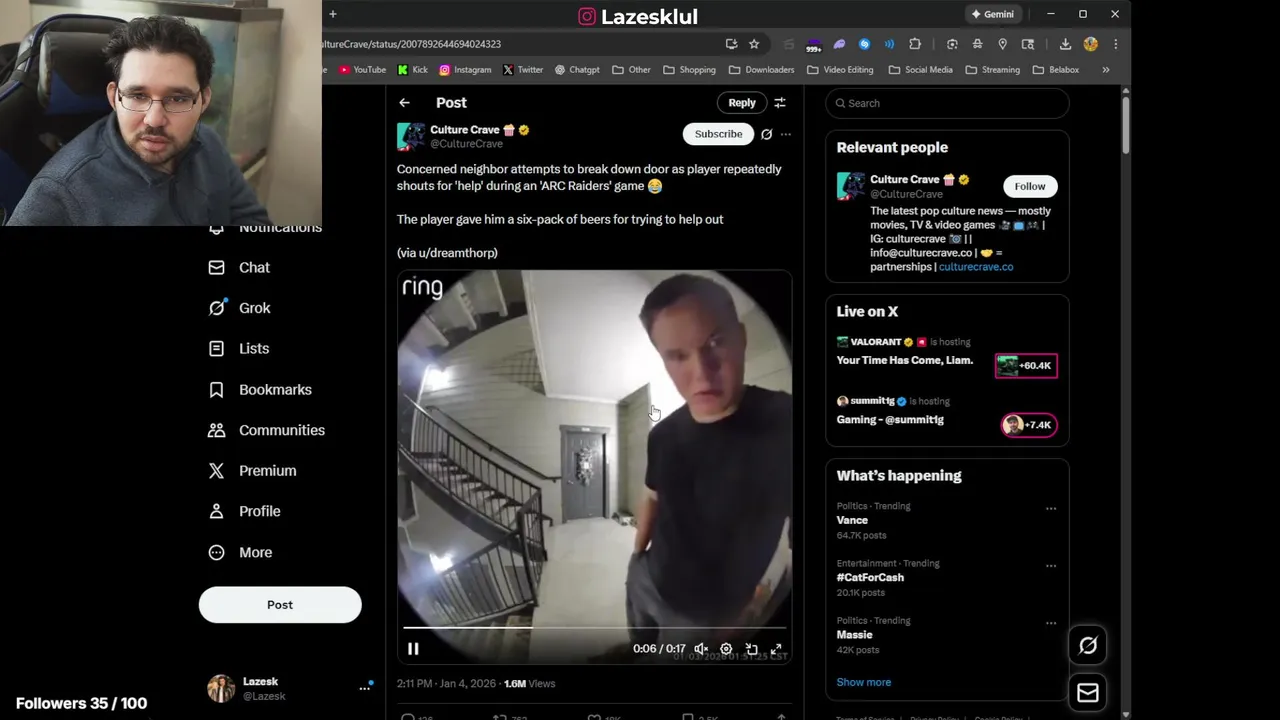Viewport: 1280px width, 720px height.
Task: Open Lazesk account switcher dots
Action: point(364,688)
